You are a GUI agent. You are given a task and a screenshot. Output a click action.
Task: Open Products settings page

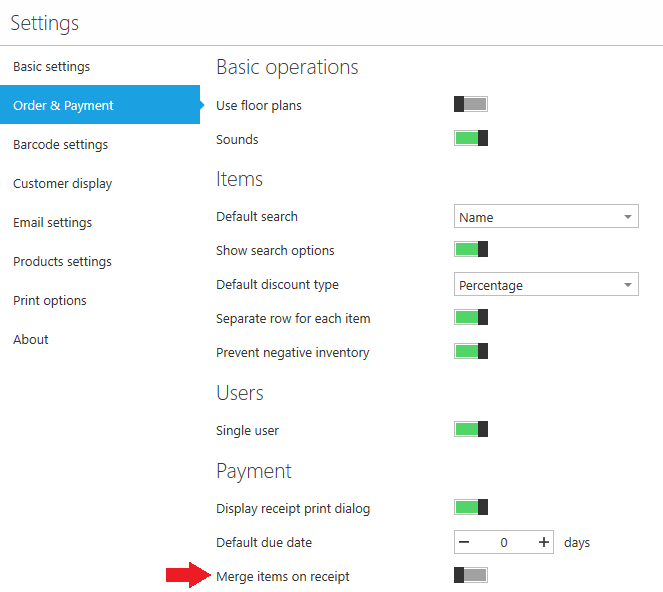point(62,262)
